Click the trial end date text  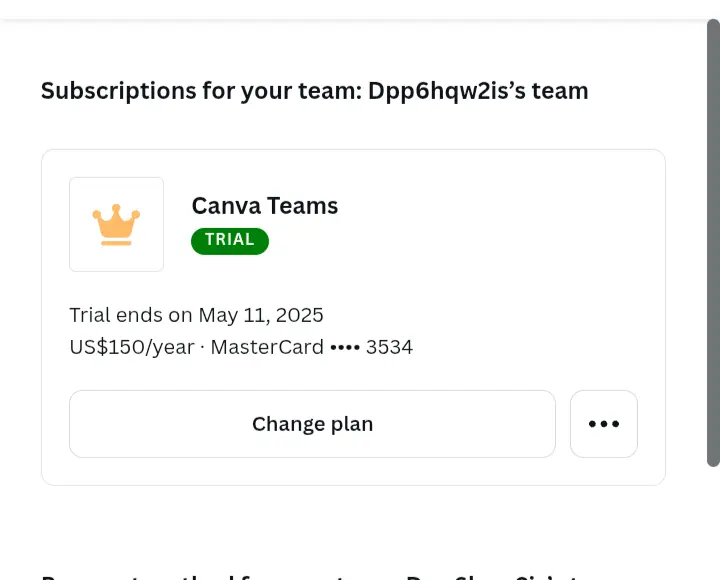197,315
